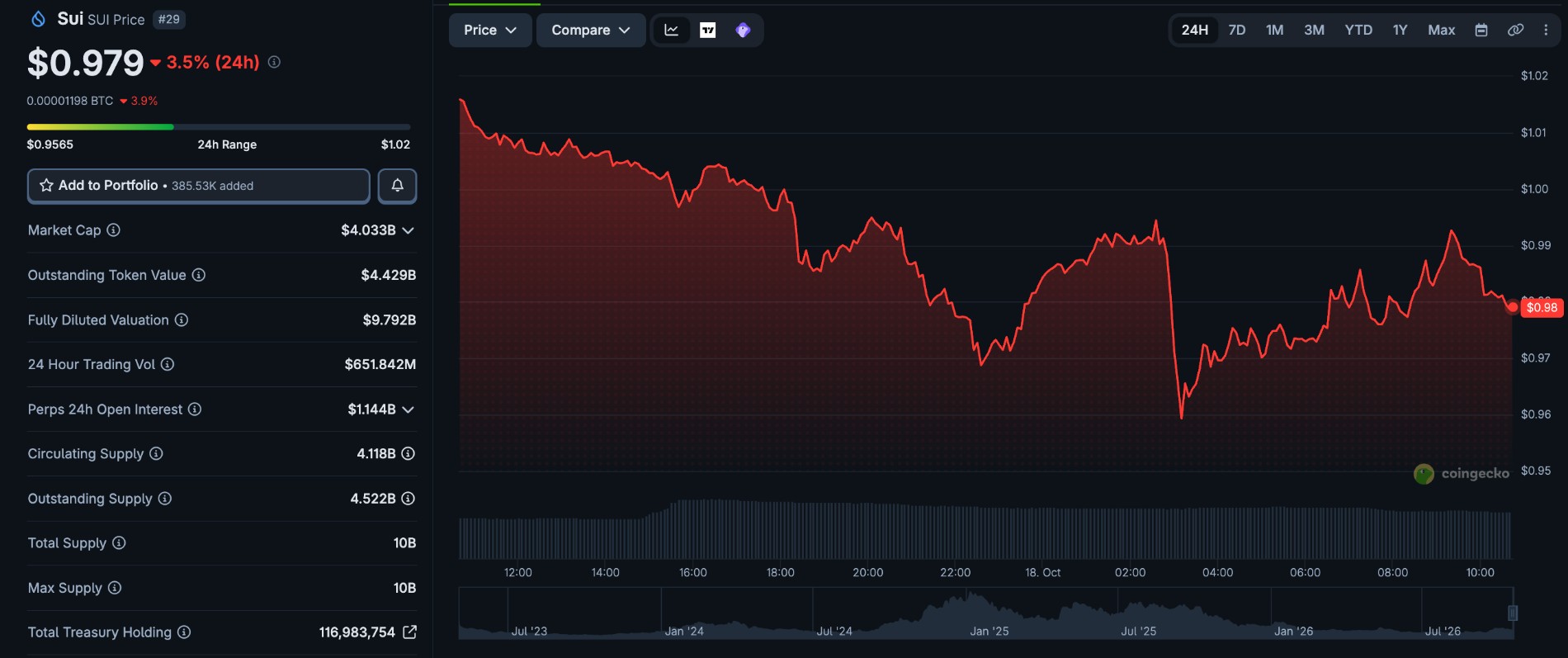Select the 7D timeframe tab
Image resolution: width=1568 pixels, height=658 pixels.
[1236, 30]
